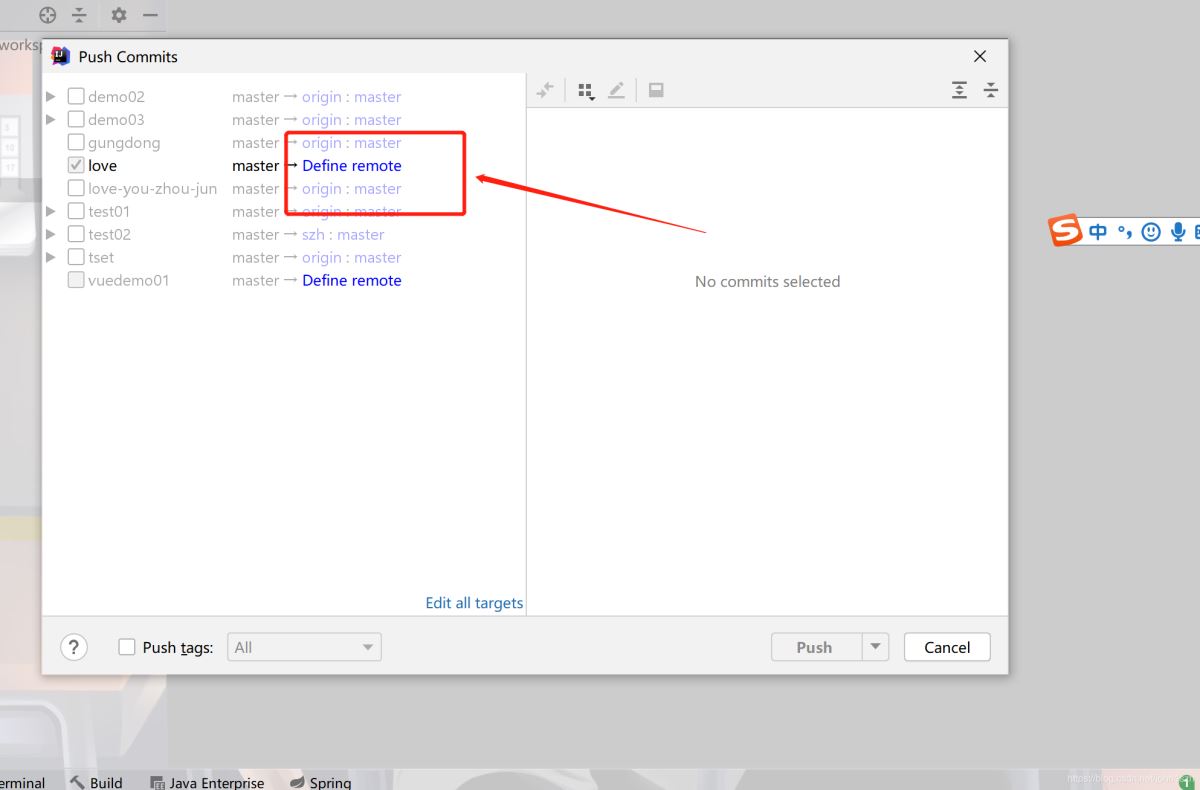
Task: Check the demo03 repository checkbox
Action: coord(76,120)
